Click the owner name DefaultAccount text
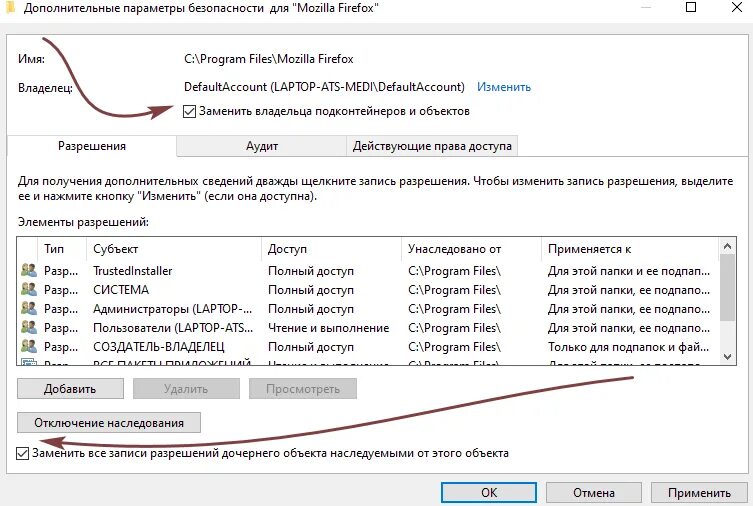This screenshot has width=753, height=506. [x=324, y=87]
